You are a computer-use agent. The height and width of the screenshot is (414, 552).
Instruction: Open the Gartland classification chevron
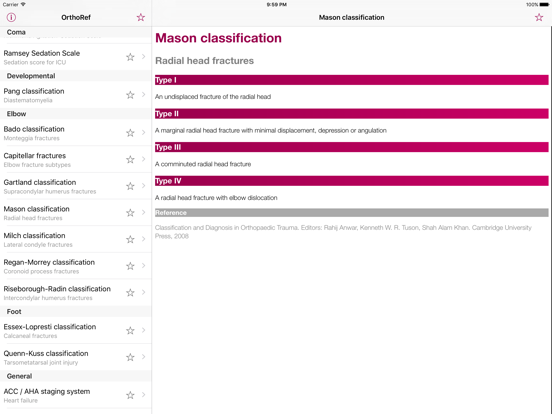[x=144, y=186]
